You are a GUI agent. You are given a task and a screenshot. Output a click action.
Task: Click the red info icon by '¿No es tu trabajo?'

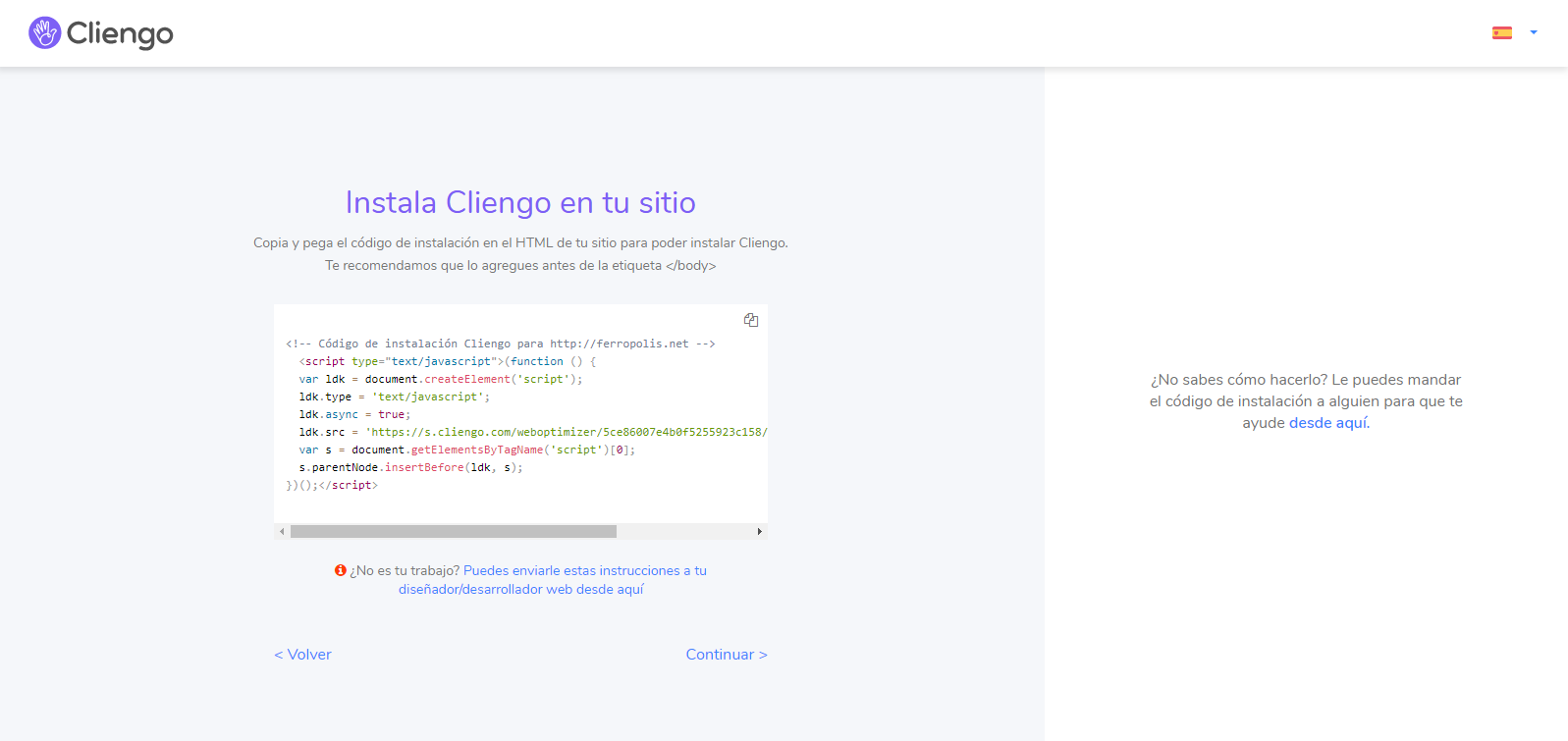click(341, 570)
